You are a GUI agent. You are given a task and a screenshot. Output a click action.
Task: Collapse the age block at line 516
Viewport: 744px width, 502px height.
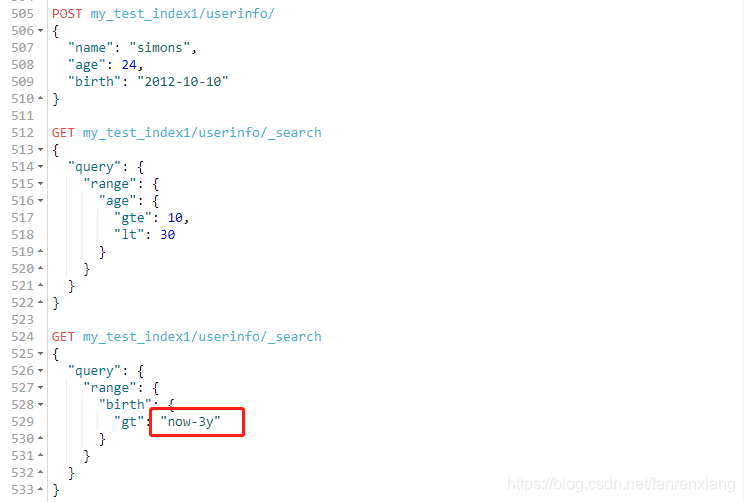tap(40, 201)
